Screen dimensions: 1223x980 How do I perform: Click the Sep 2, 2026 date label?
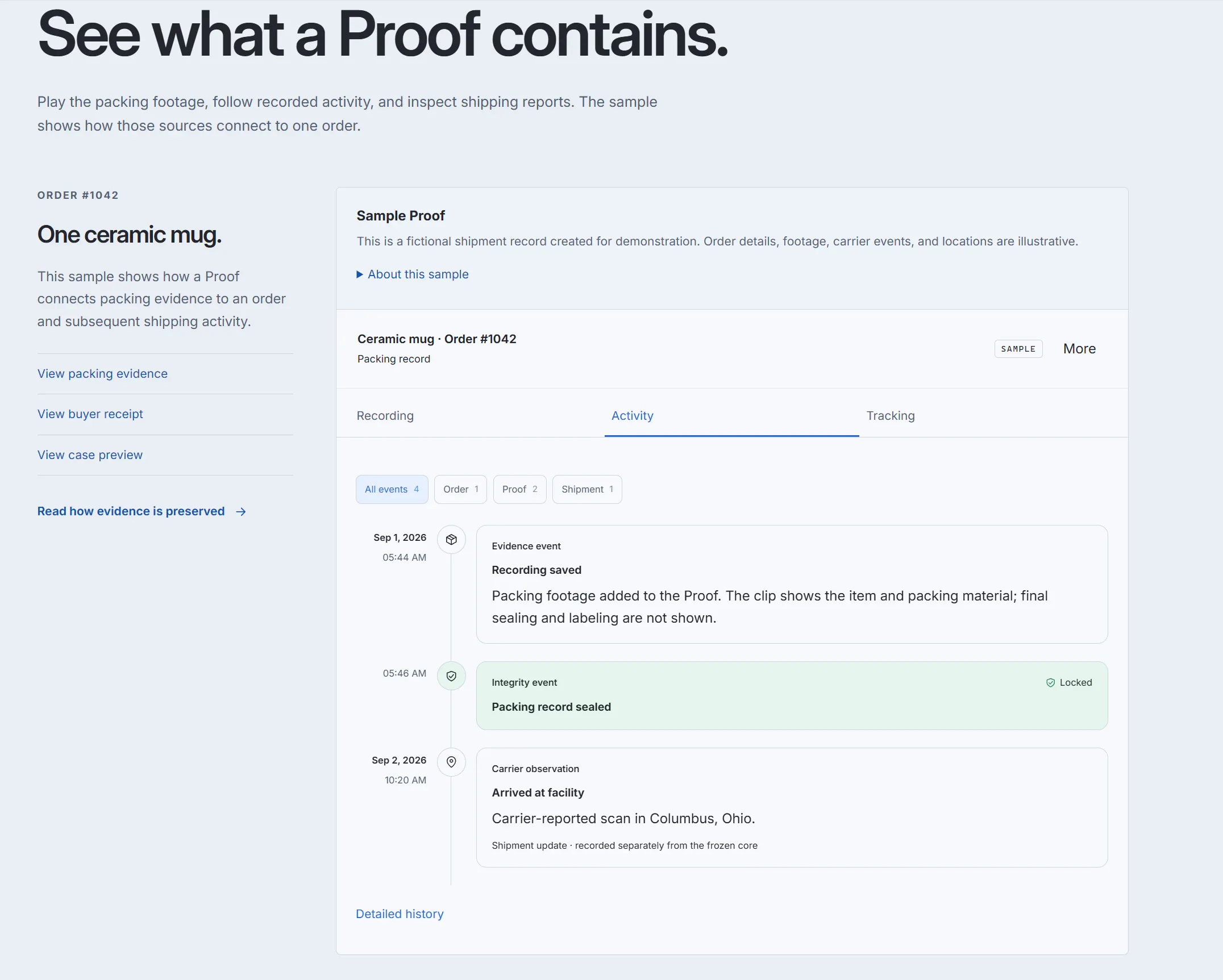coord(399,760)
